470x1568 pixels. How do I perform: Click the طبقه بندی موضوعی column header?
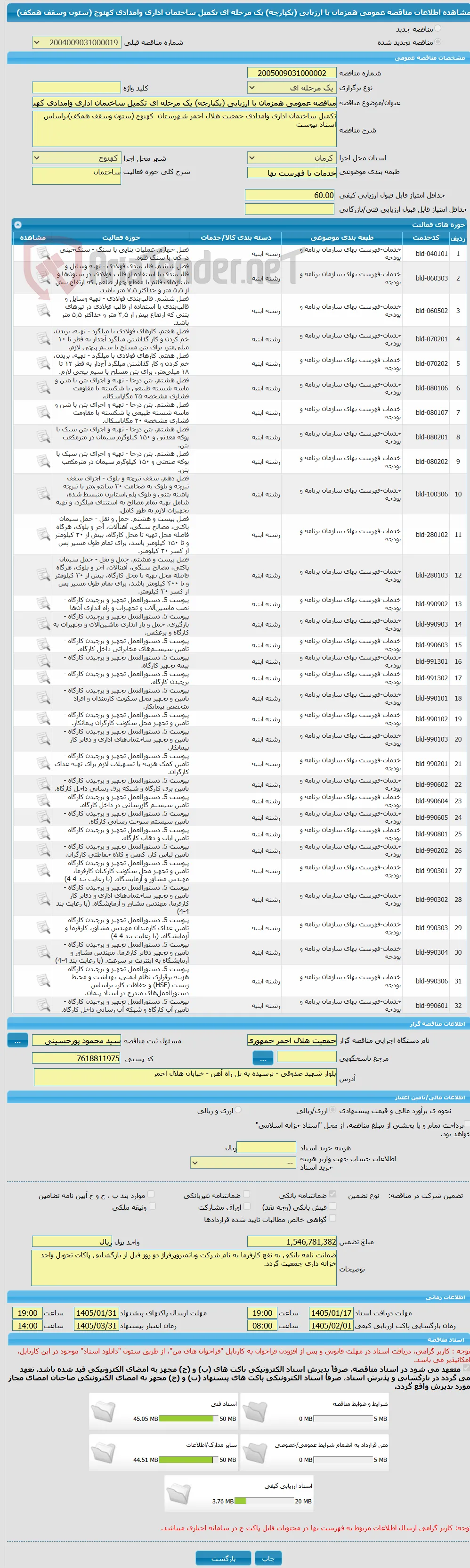(x=342, y=238)
